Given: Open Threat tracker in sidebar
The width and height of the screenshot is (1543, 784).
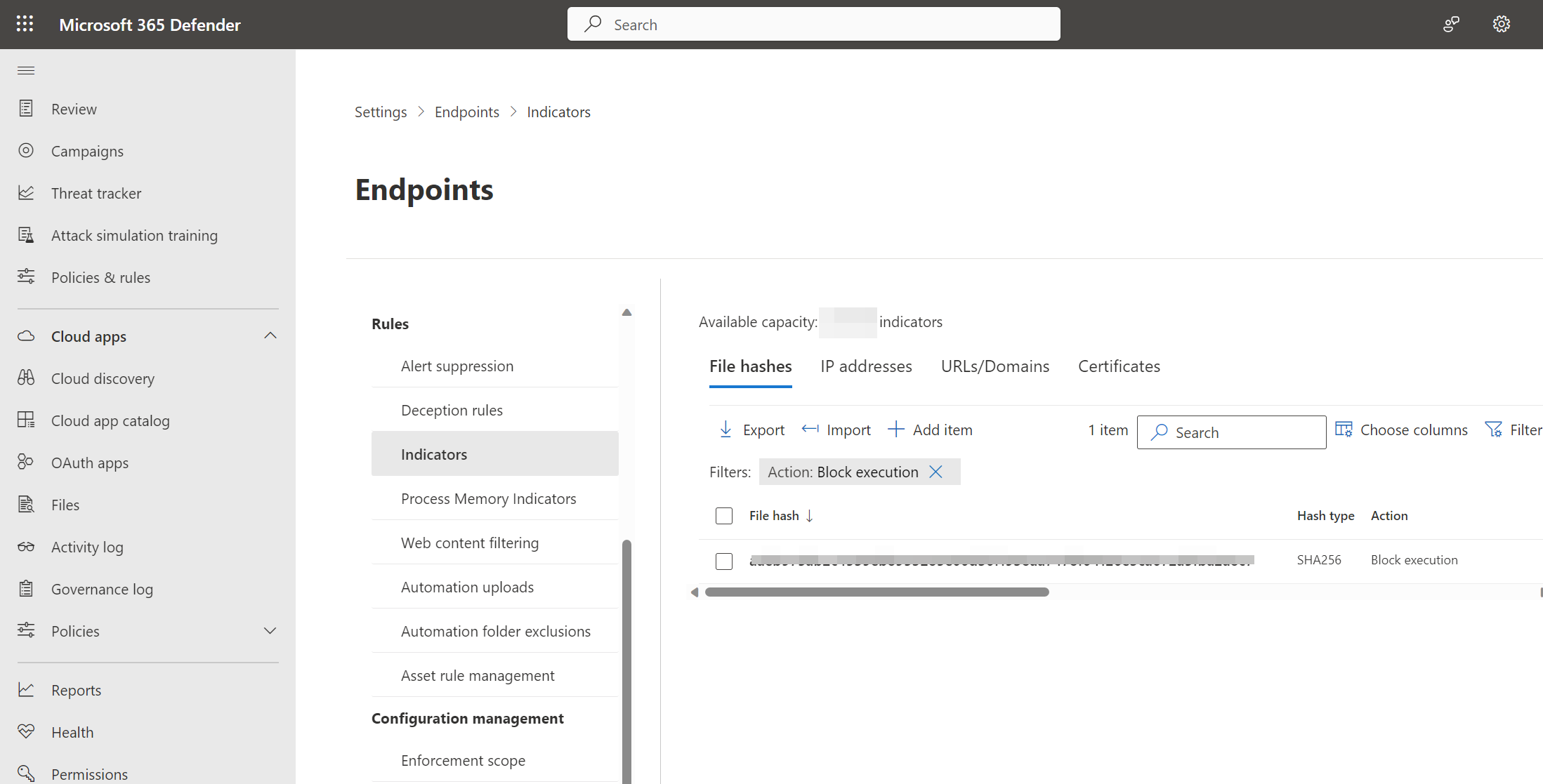Looking at the screenshot, I should 96,193.
